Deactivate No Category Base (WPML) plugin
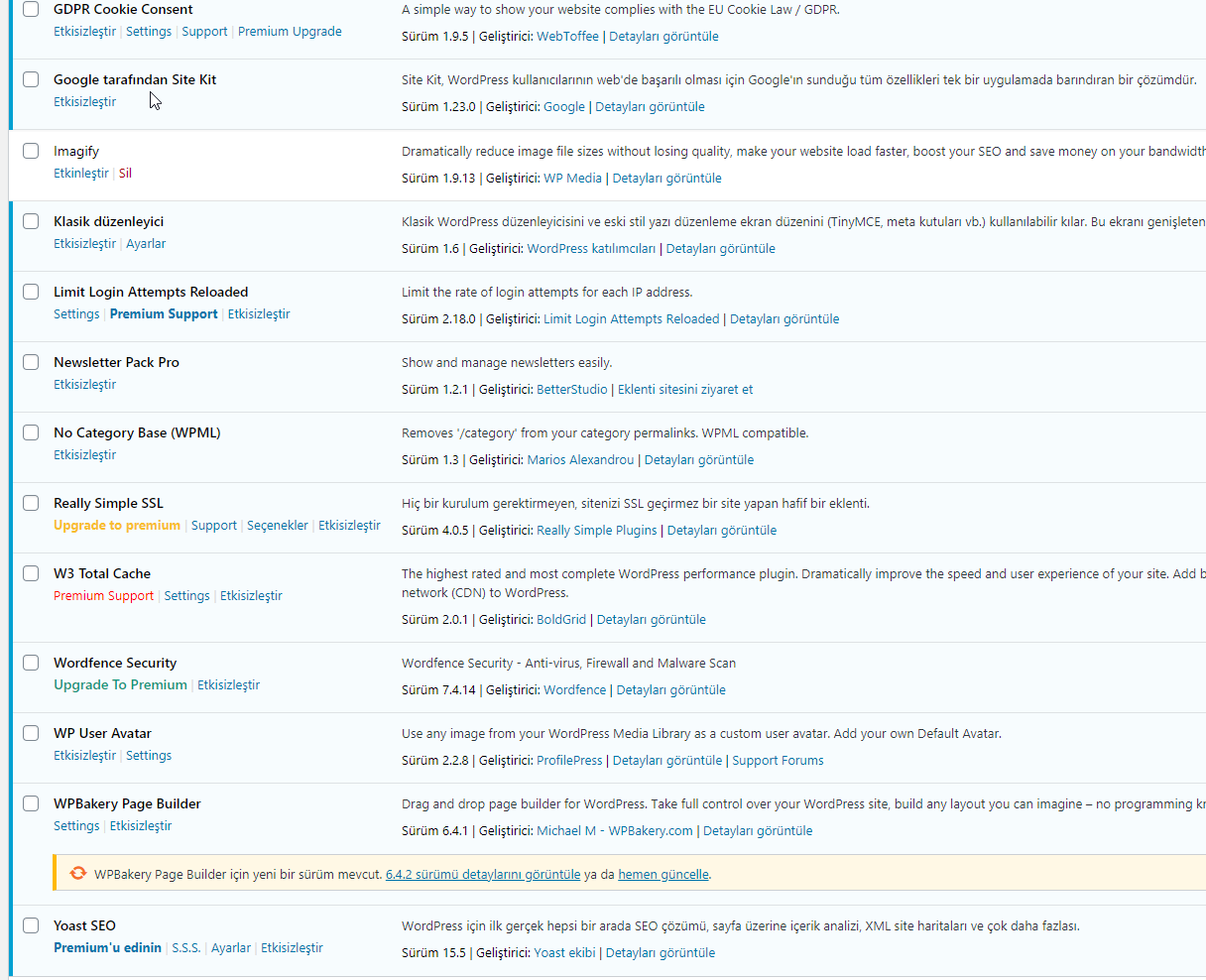 84,454
